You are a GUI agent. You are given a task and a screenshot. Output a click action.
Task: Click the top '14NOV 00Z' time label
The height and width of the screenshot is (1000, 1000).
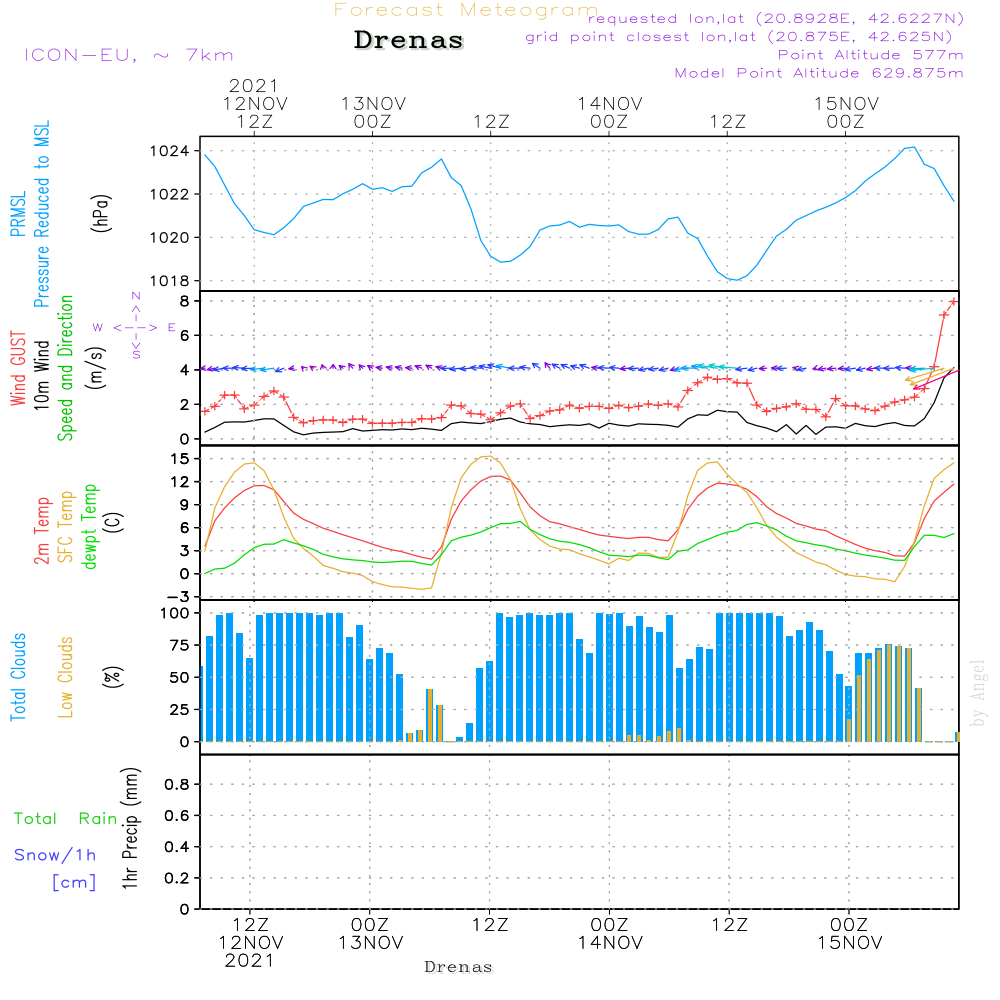coord(610,112)
